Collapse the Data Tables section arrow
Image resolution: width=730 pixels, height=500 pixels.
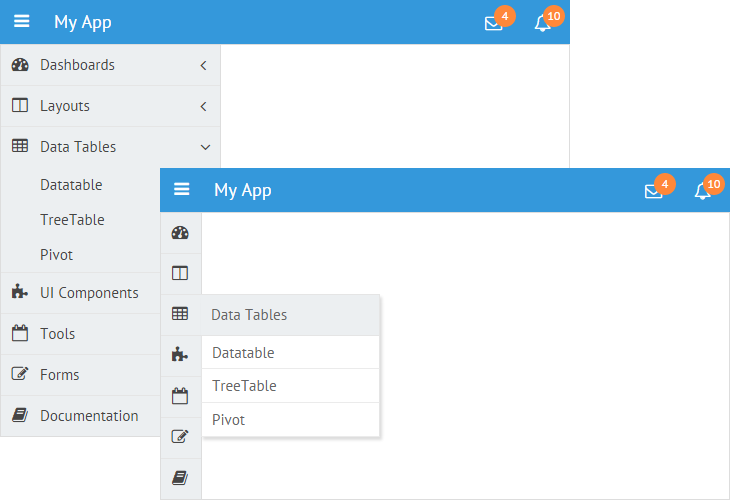[x=205, y=147]
